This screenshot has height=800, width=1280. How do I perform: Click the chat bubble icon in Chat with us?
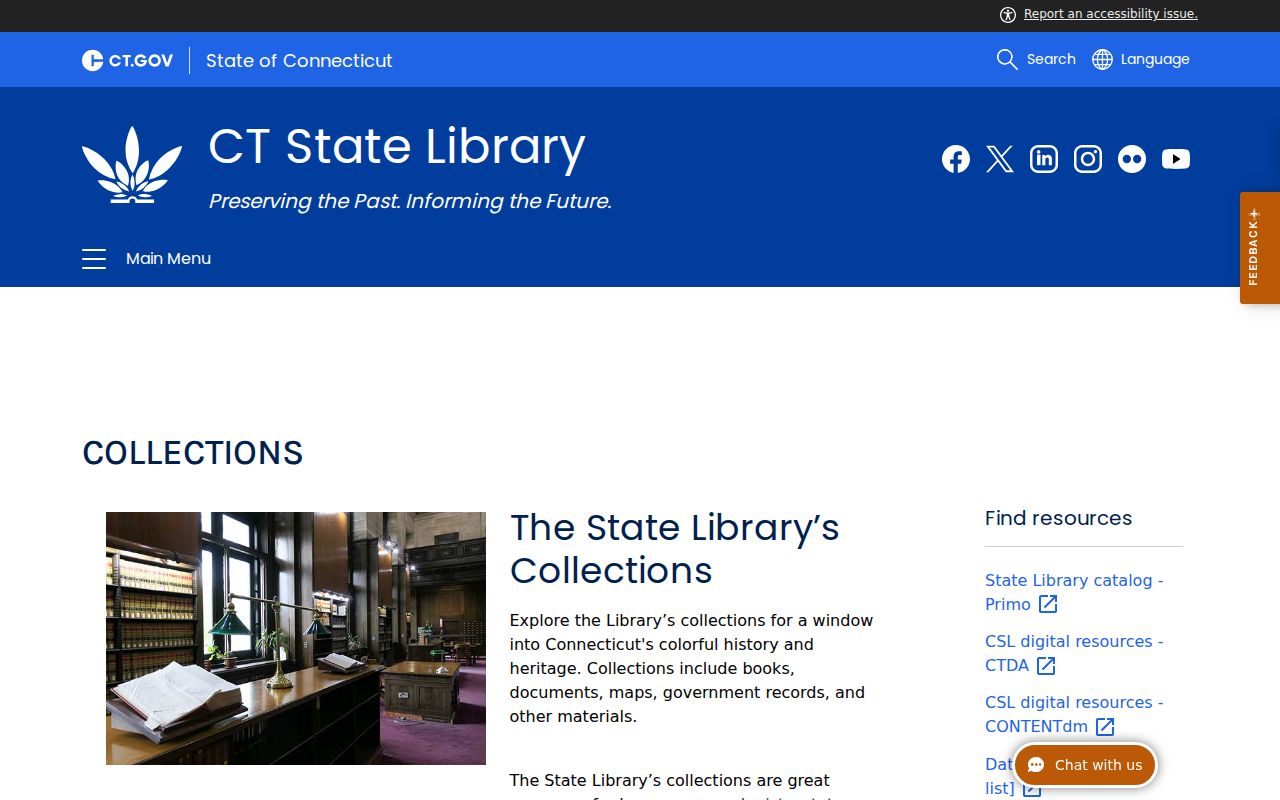pos(1036,765)
